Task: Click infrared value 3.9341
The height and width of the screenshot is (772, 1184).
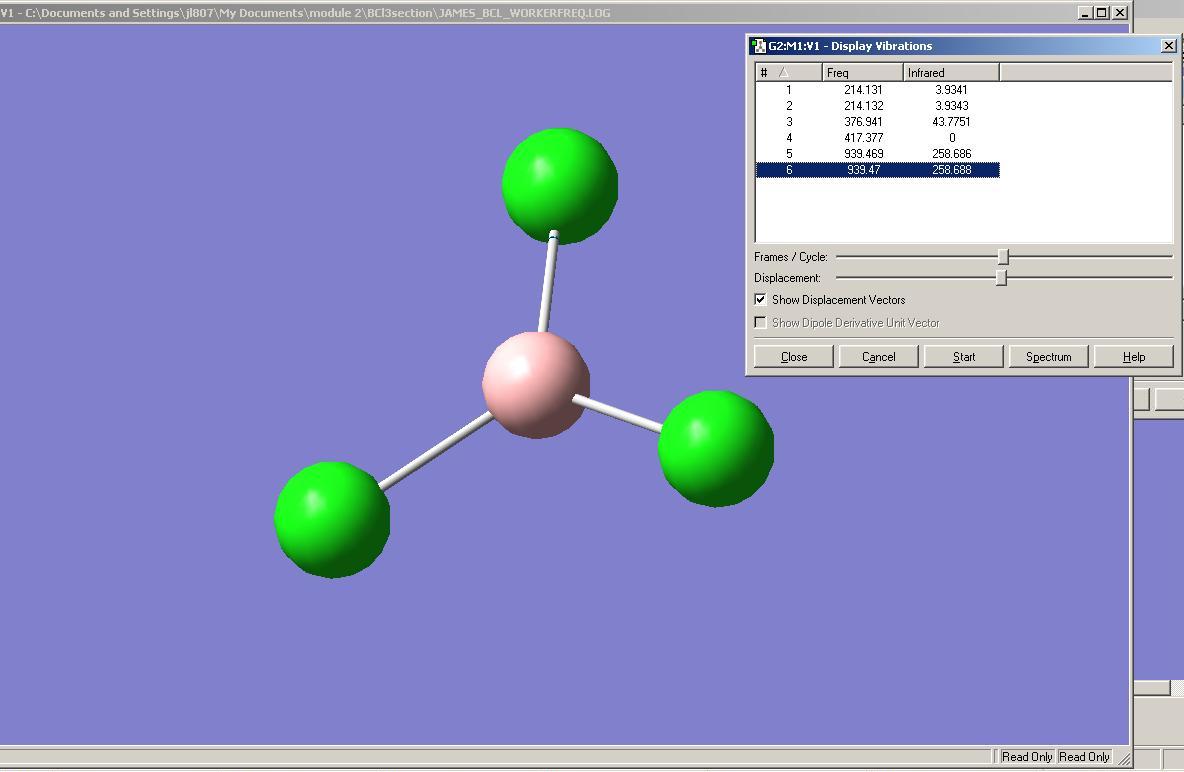Action: pyautogui.click(x=951, y=90)
